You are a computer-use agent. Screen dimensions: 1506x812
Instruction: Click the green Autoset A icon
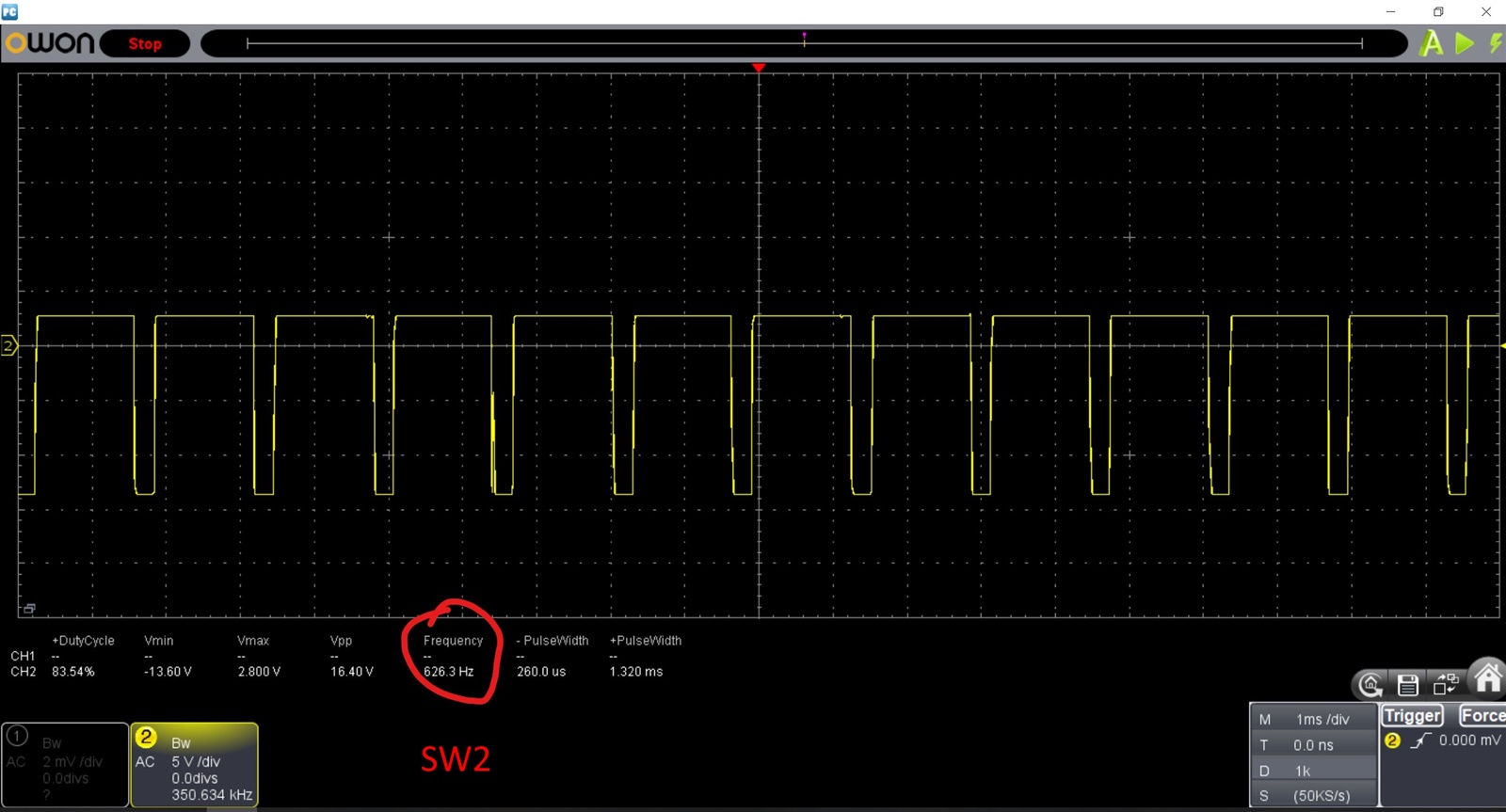click(x=1432, y=43)
